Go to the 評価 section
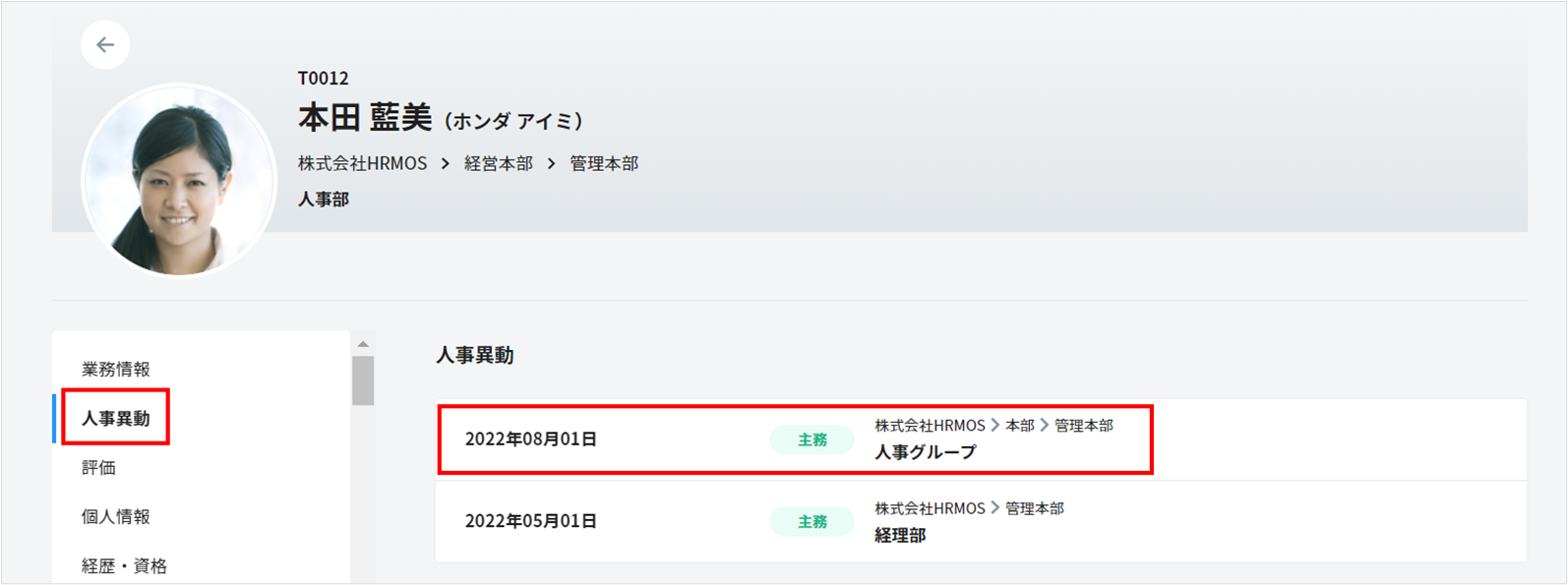The width and height of the screenshot is (1568, 585). [99, 468]
